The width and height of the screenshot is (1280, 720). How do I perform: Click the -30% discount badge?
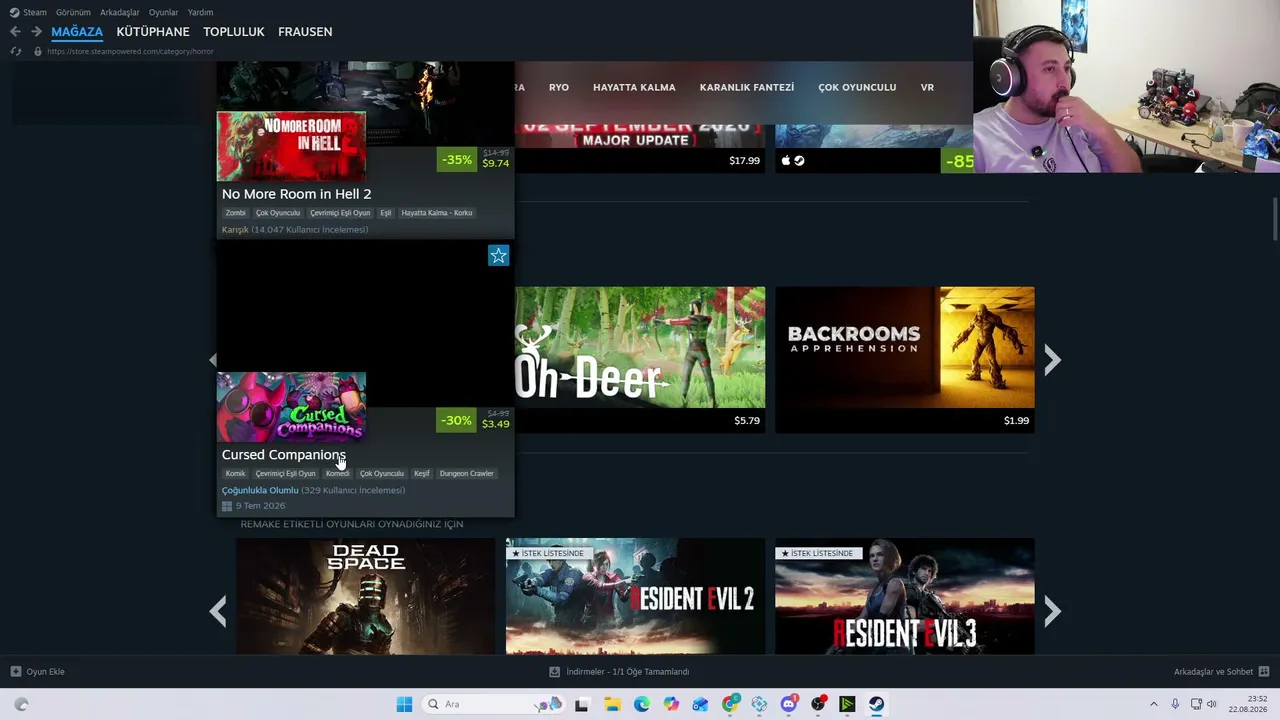[x=457, y=421]
